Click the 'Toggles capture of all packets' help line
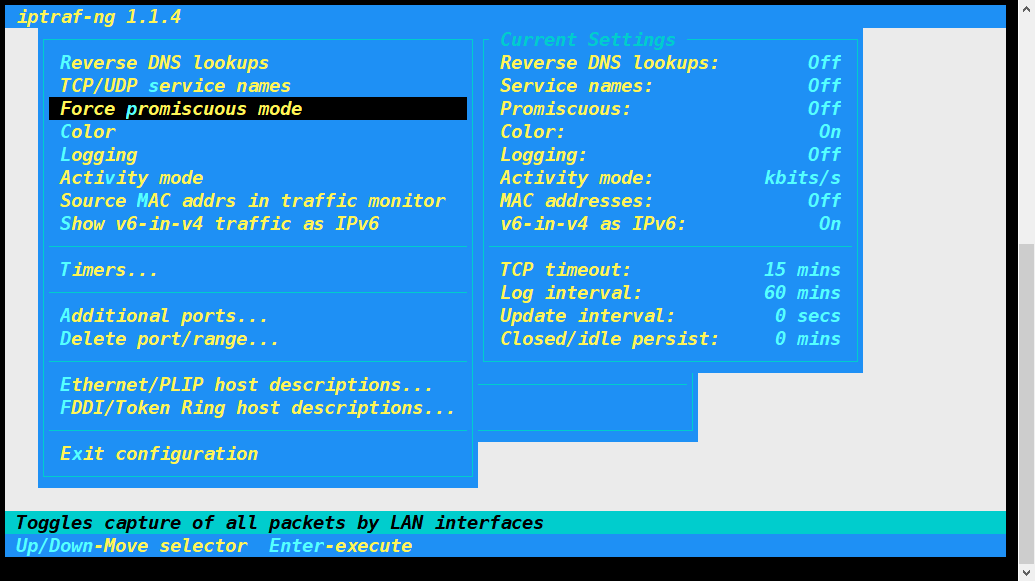Viewport: 1035px width, 581px height. (x=279, y=523)
